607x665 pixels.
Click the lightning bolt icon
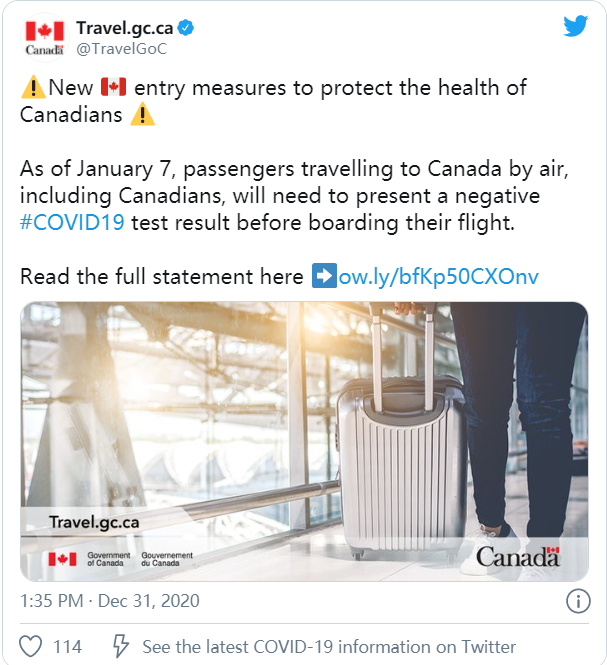(119, 646)
